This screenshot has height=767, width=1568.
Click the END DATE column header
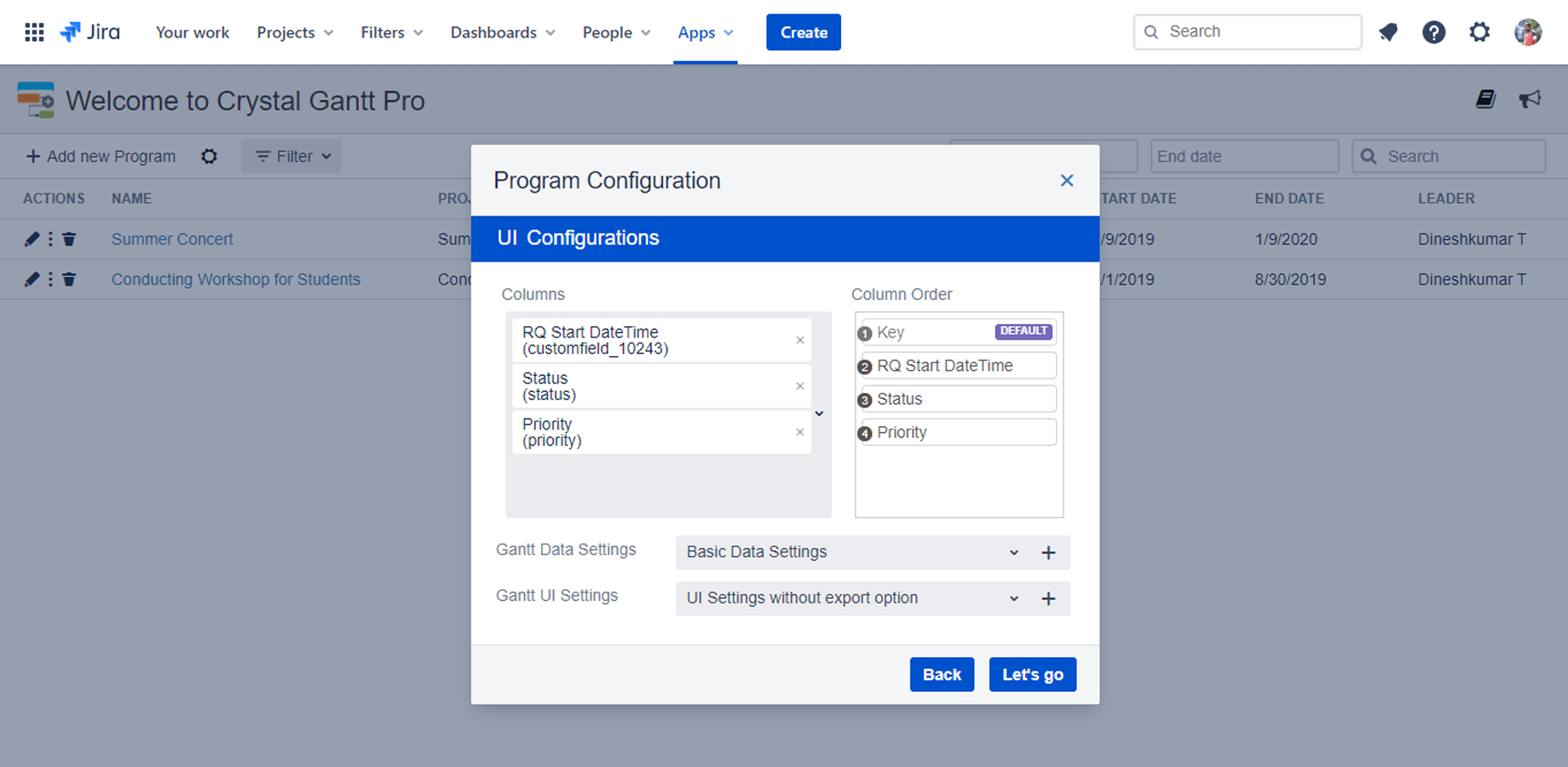tap(1289, 199)
